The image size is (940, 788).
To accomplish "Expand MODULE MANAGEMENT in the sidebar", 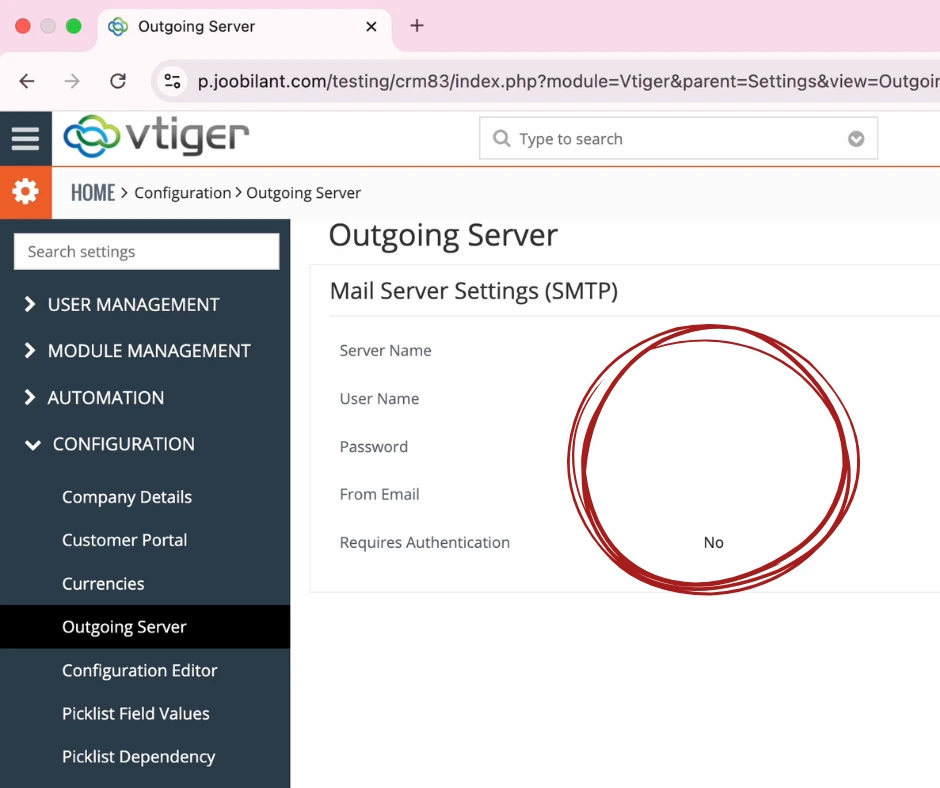I will [148, 351].
